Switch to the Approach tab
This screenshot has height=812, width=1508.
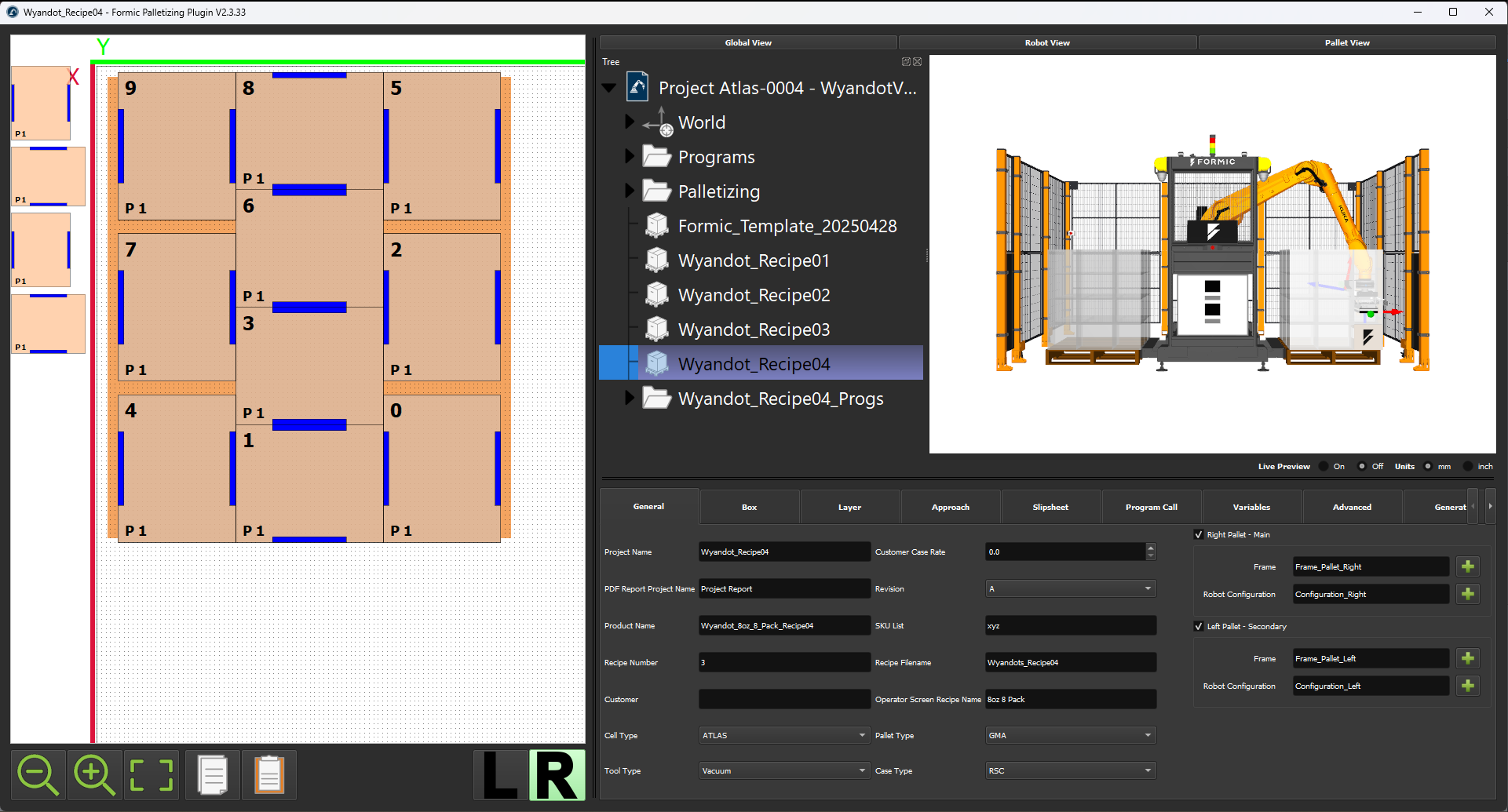coord(950,507)
